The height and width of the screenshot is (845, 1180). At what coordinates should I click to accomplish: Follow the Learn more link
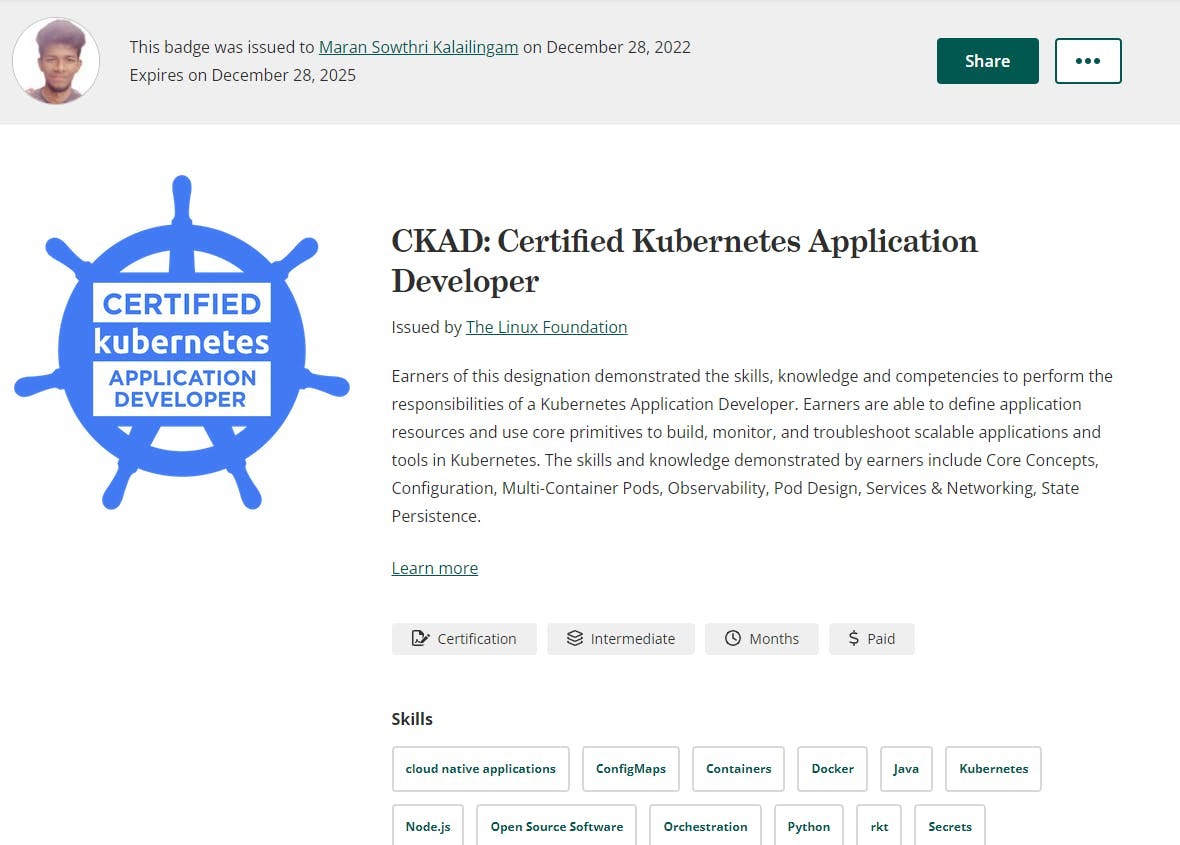coord(434,568)
